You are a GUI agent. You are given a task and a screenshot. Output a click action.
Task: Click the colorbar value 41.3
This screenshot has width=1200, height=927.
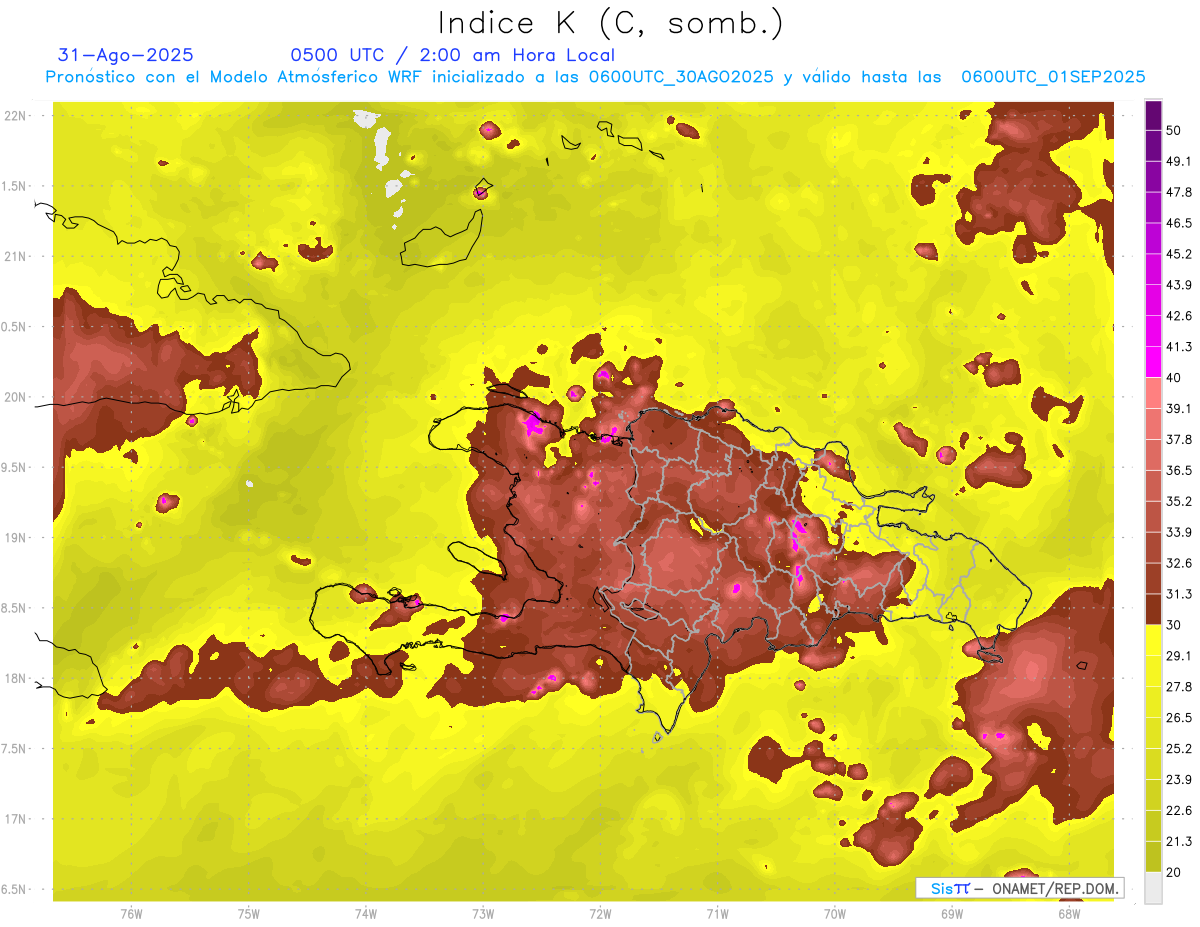click(x=1179, y=347)
